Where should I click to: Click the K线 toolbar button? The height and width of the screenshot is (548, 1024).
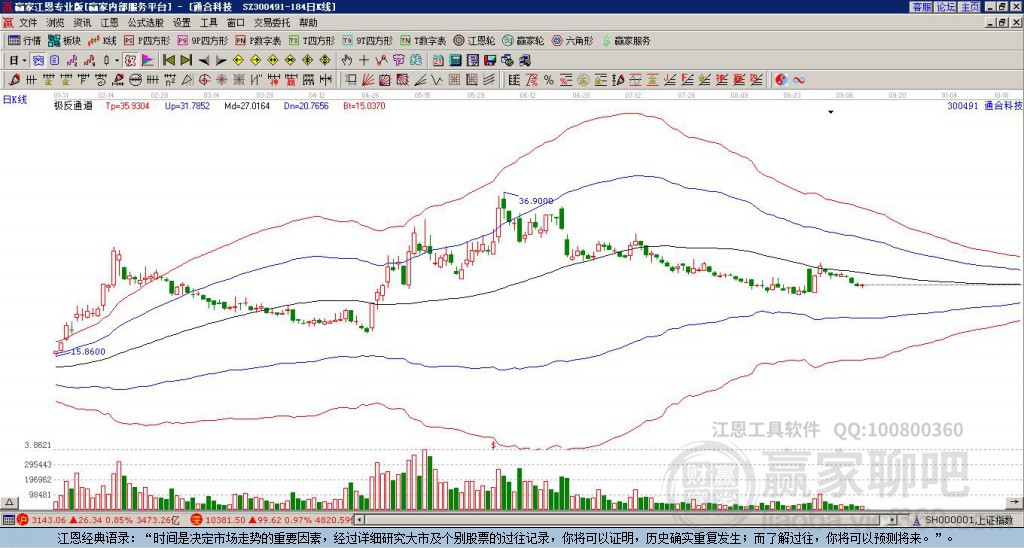coord(102,40)
